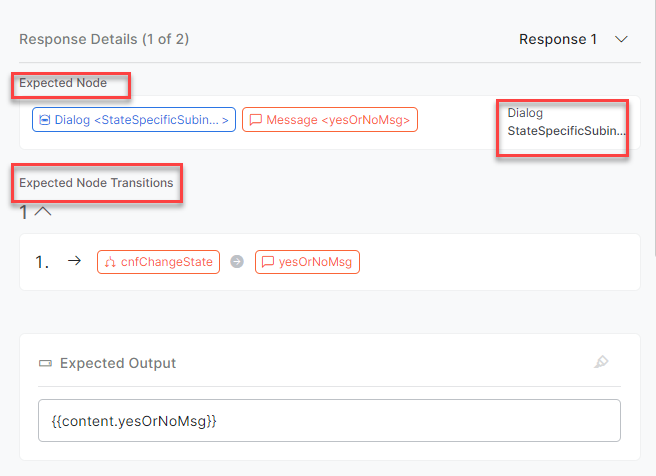The width and height of the screenshot is (656, 476).
Task: Open the cnfChangeState transition node label
Action: (166, 262)
